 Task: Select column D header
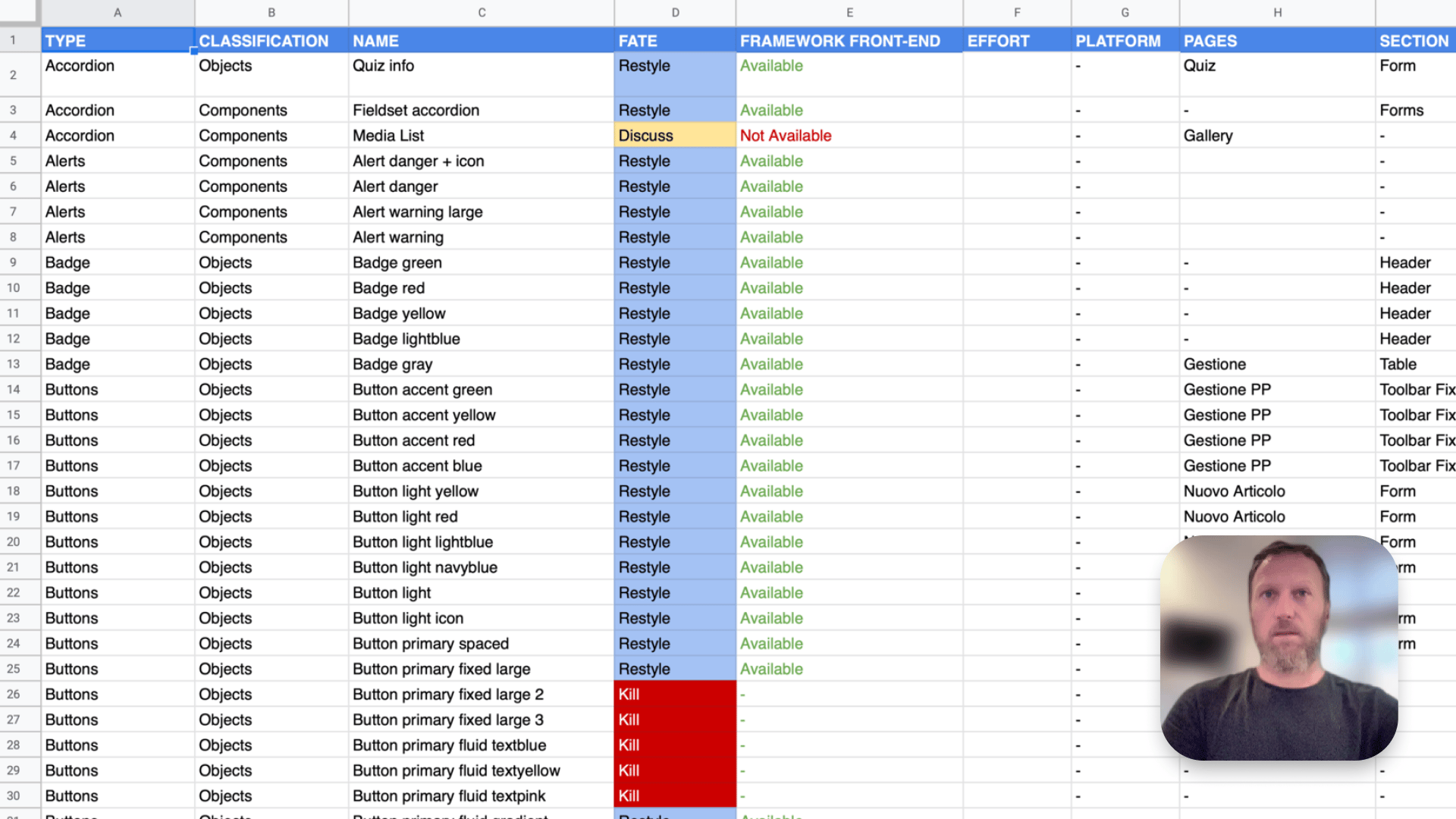[675, 12]
